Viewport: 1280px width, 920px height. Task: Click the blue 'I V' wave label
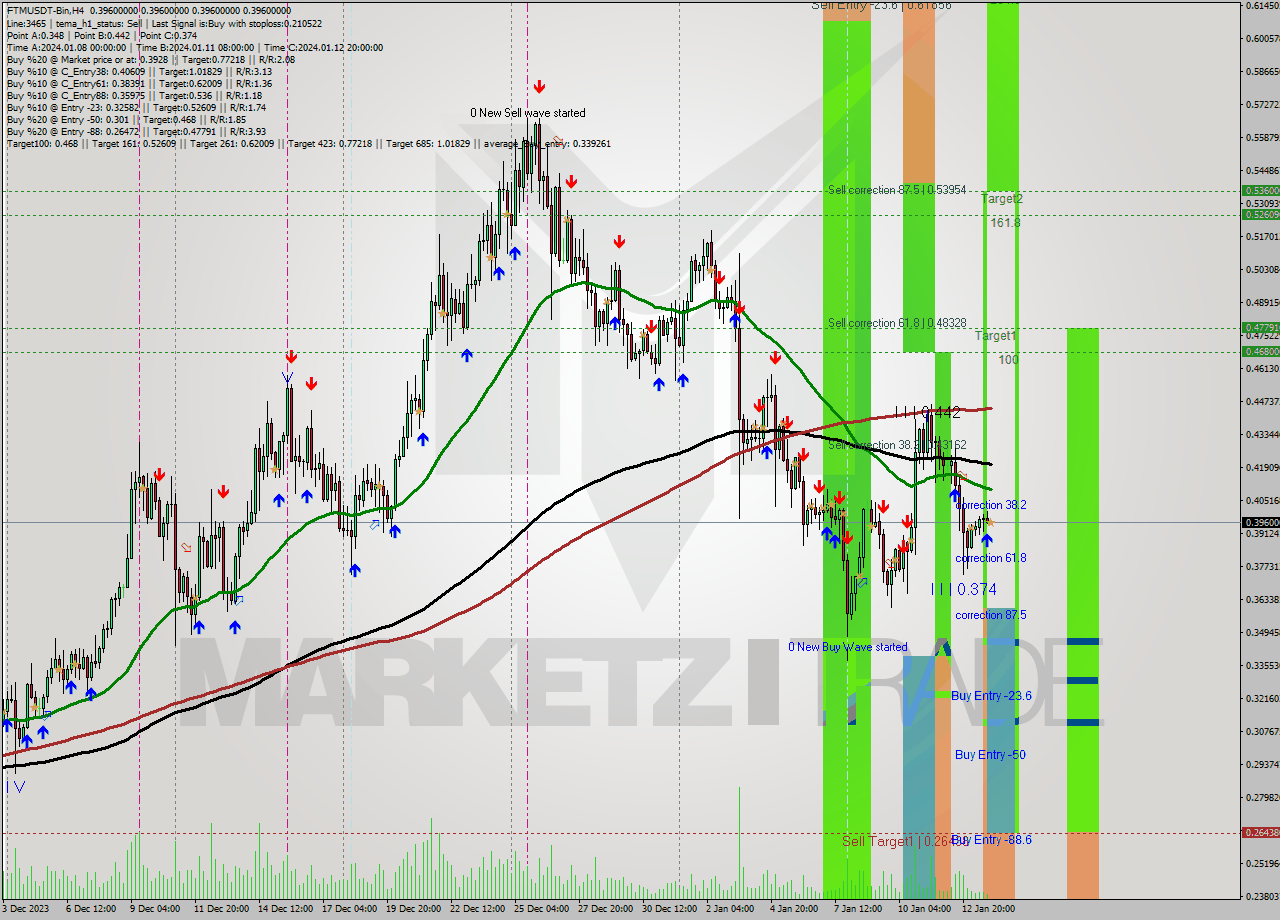click(x=16, y=787)
